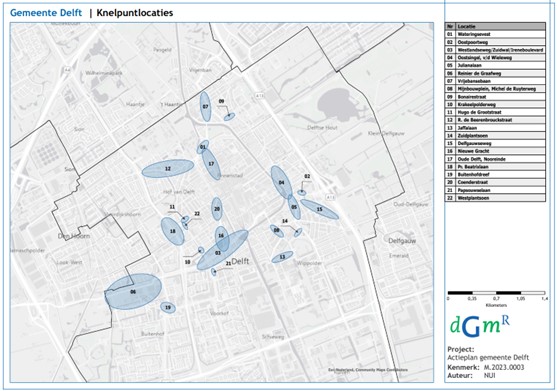Select the ellipse marked 17
Screen dimensions: 557x391
[x=211, y=164]
